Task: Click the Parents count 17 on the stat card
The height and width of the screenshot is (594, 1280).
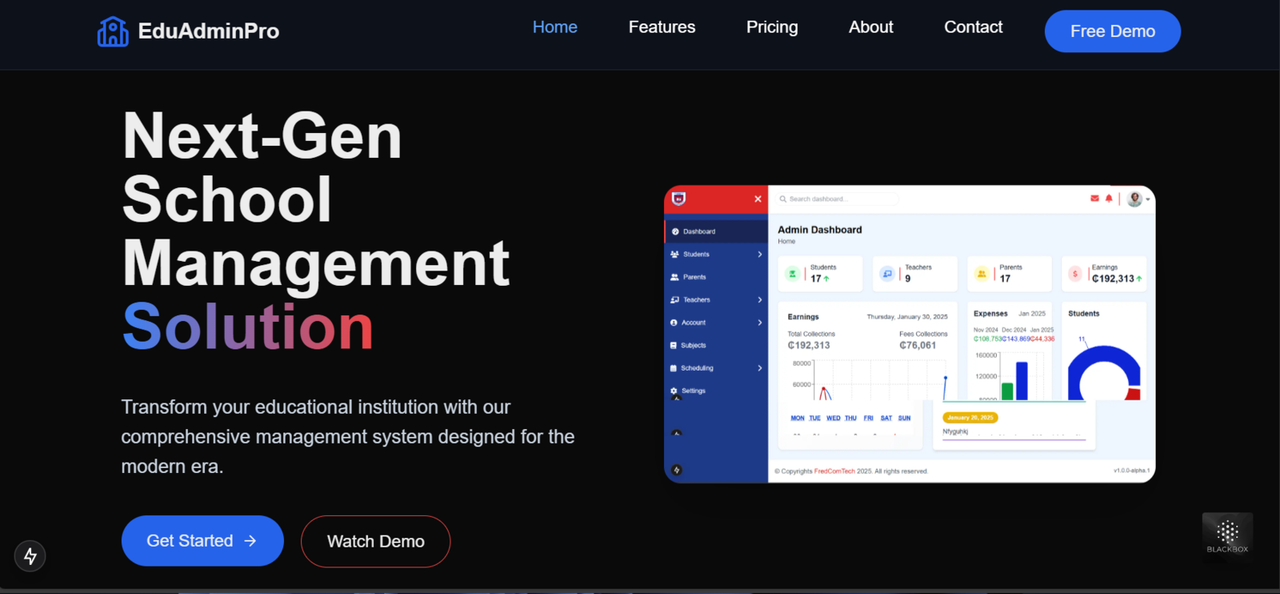Action: coord(1005,278)
